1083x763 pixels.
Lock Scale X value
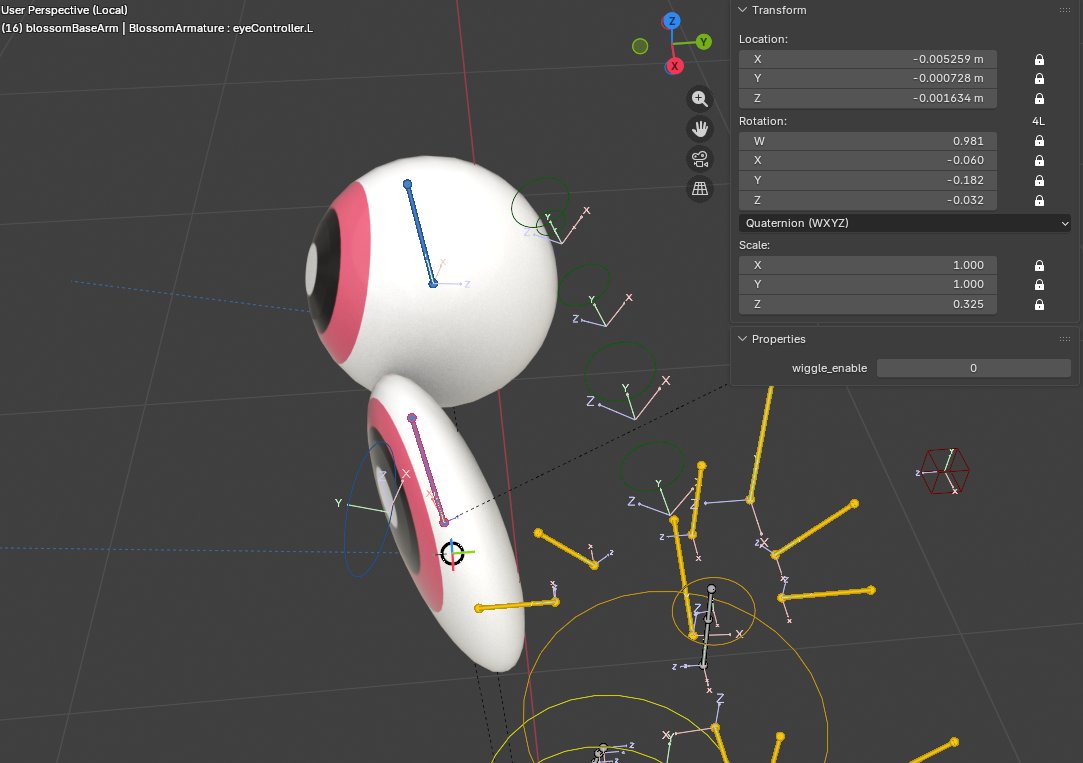click(x=1039, y=265)
